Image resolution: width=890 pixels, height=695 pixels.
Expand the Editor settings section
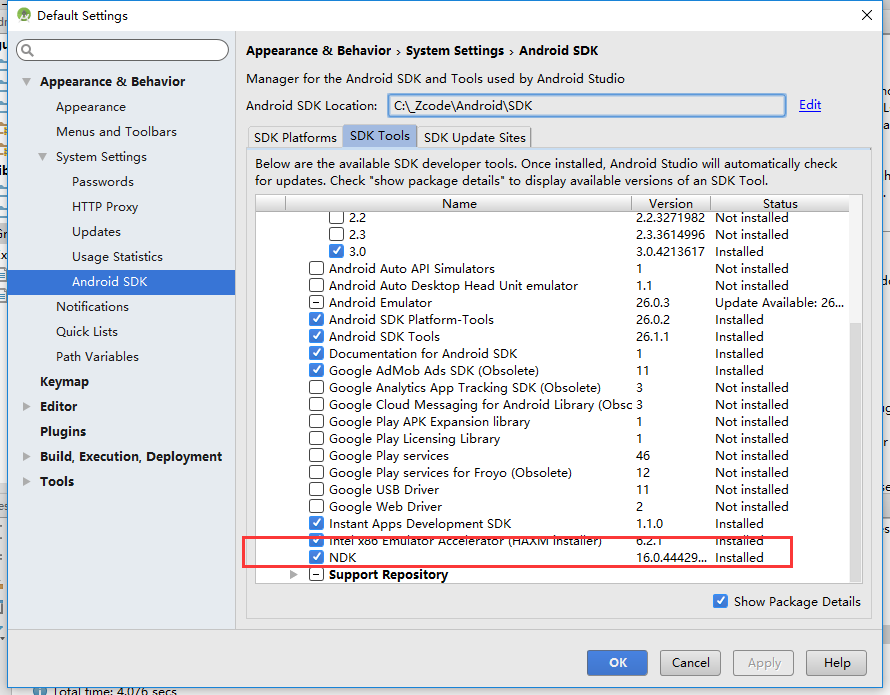pyautogui.click(x=26, y=407)
